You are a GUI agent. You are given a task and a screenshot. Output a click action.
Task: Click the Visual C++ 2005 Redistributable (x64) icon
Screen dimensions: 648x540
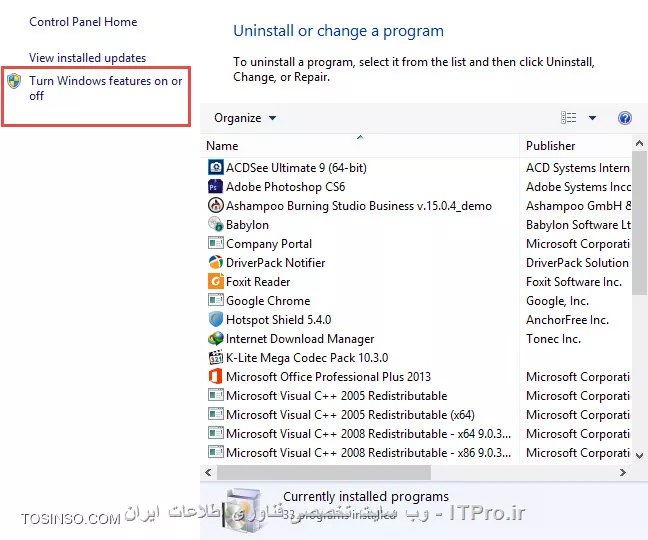[215, 414]
